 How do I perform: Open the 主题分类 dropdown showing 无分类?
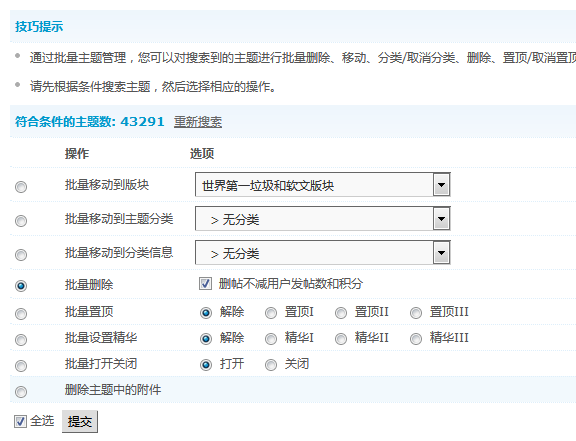tap(323, 219)
